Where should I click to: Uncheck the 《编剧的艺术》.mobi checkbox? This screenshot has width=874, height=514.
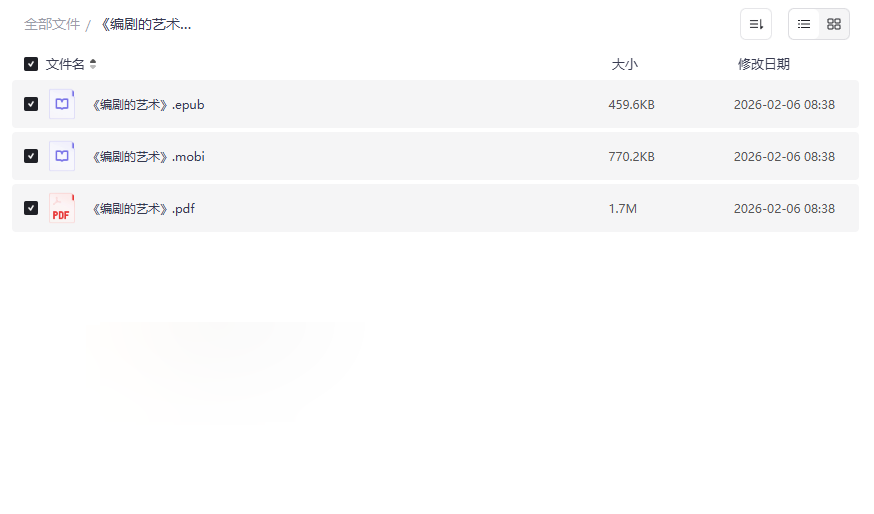(31, 156)
